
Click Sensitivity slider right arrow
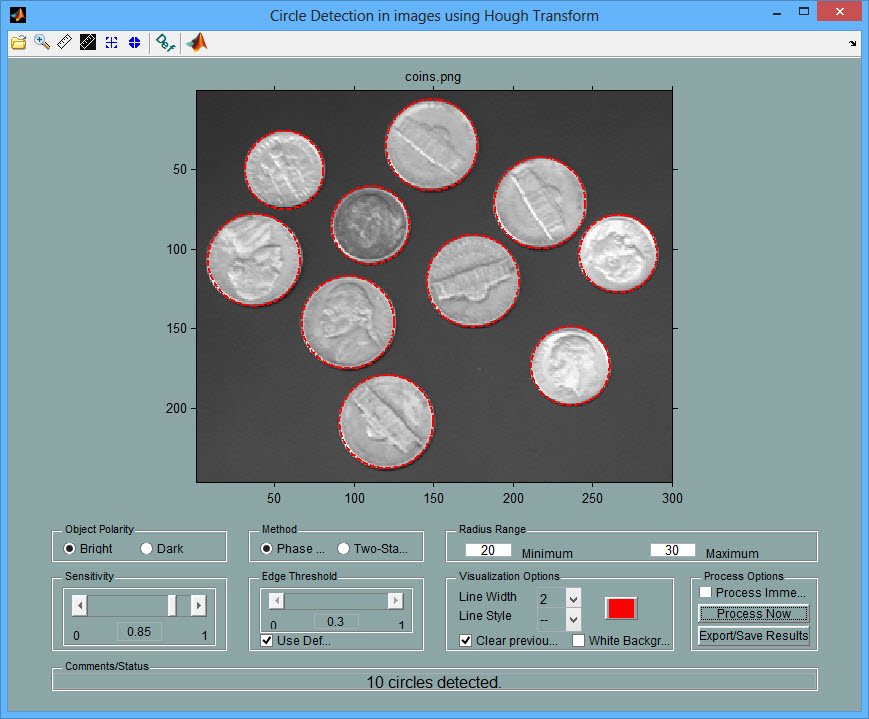[198, 605]
